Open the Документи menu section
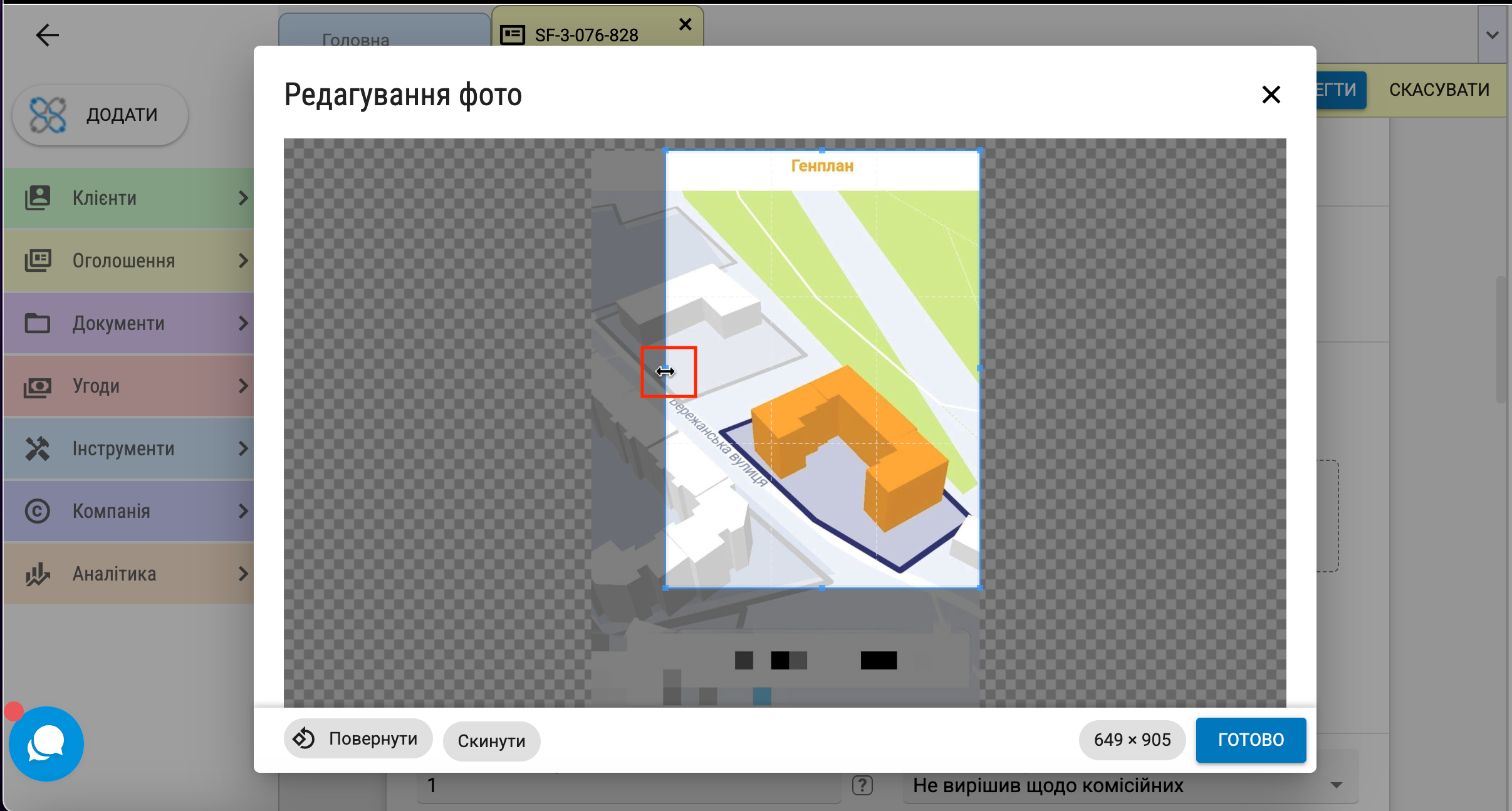Image resolution: width=1512 pixels, height=811 pixels. click(x=128, y=323)
